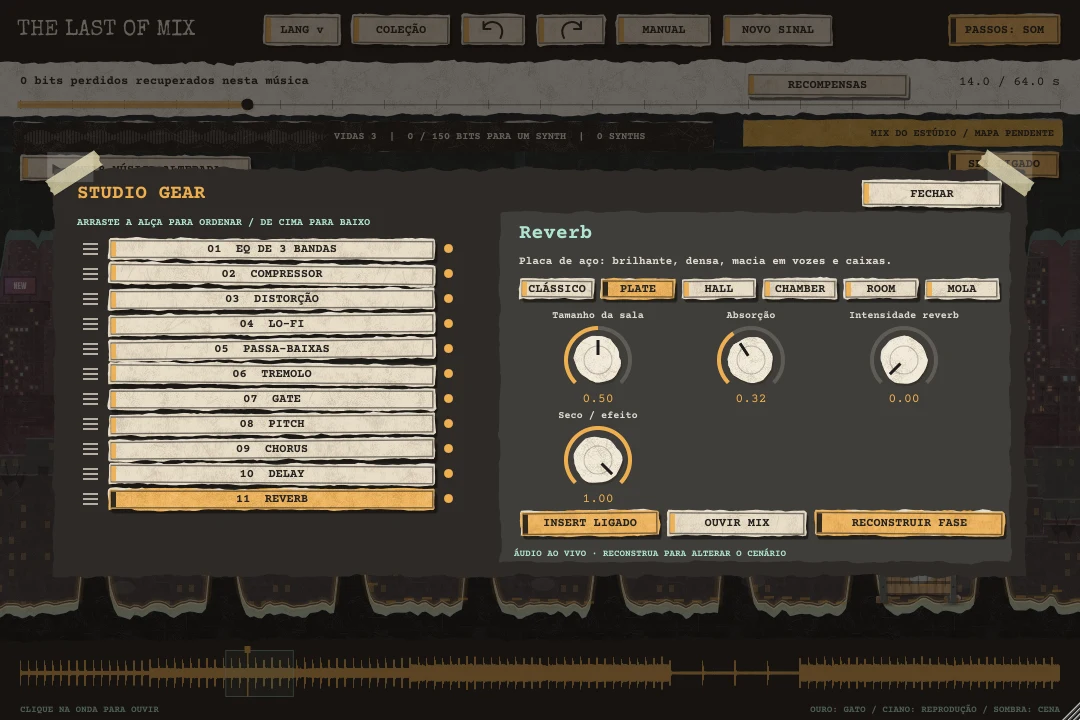Click drag handle beside Delay row

90,473
